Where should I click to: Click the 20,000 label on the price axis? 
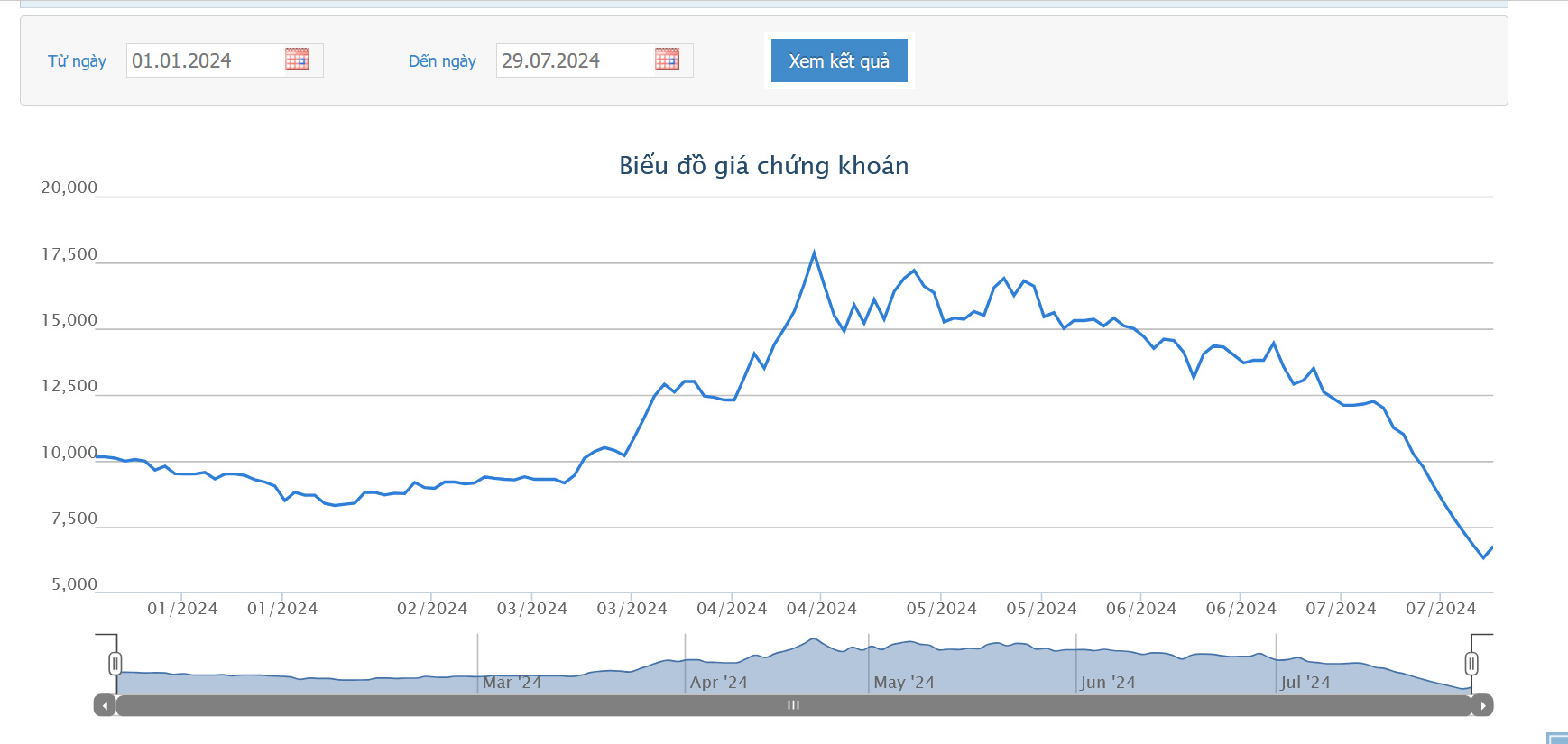(69, 188)
